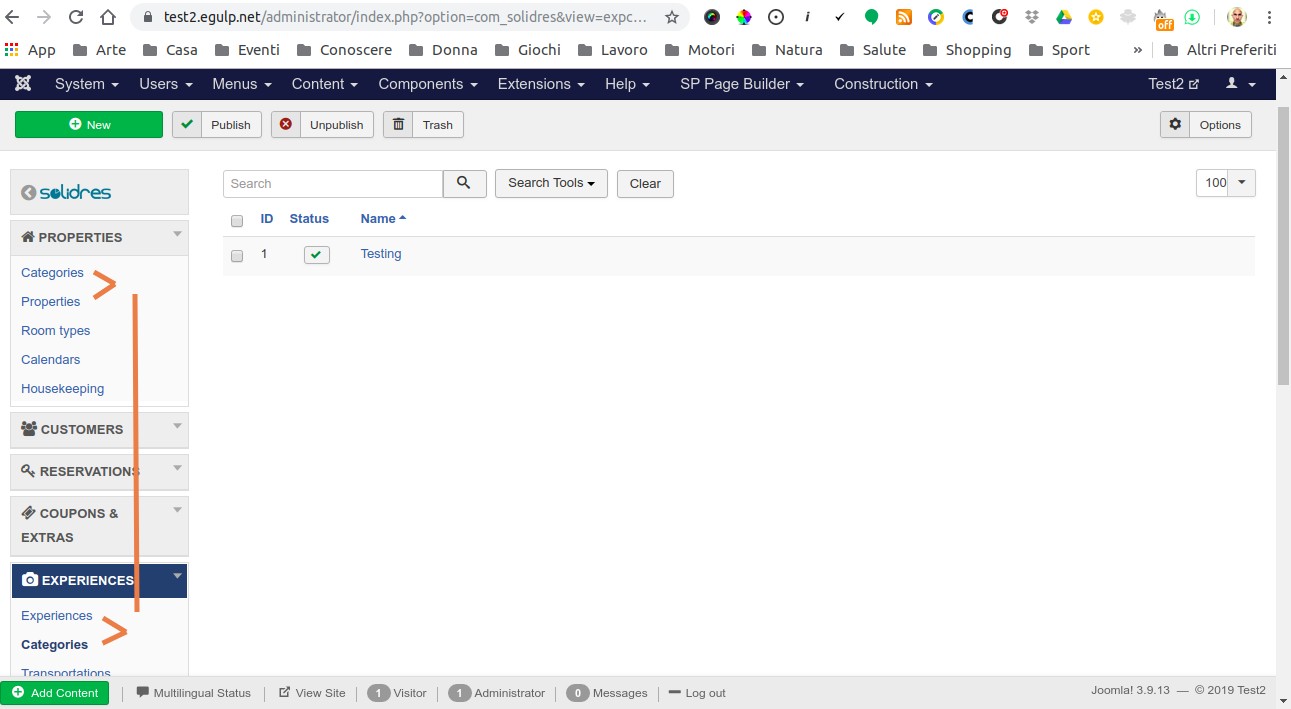The width and height of the screenshot is (1291, 709).
Task: Check the select-all checkbox in the table header
Action: (x=237, y=220)
